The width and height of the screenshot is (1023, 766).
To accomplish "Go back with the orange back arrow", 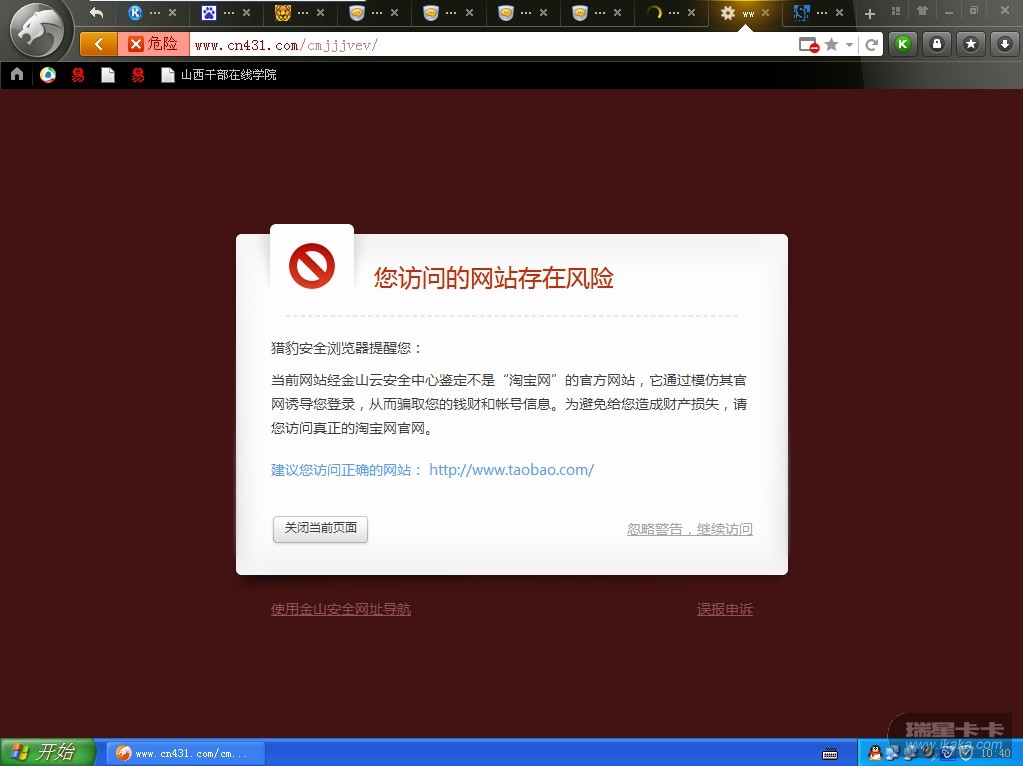I will pyautogui.click(x=99, y=44).
